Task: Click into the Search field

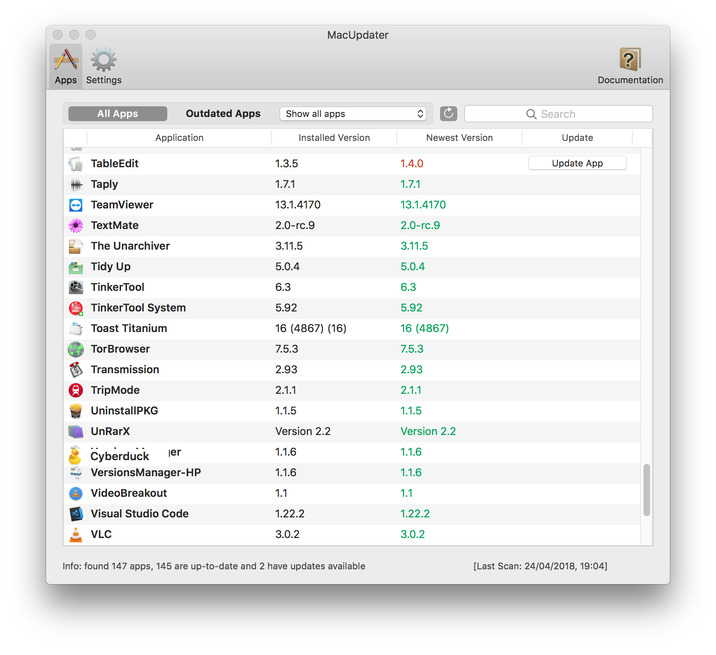Action: pyautogui.click(x=558, y=114)
